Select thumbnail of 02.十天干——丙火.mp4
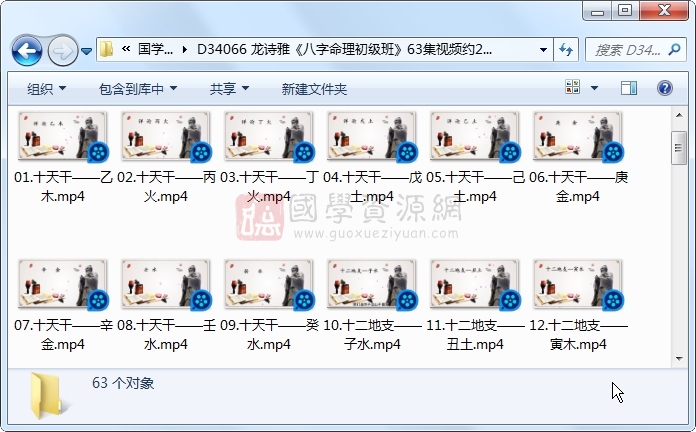Screen dimensions: 696x432 (166, 137)
